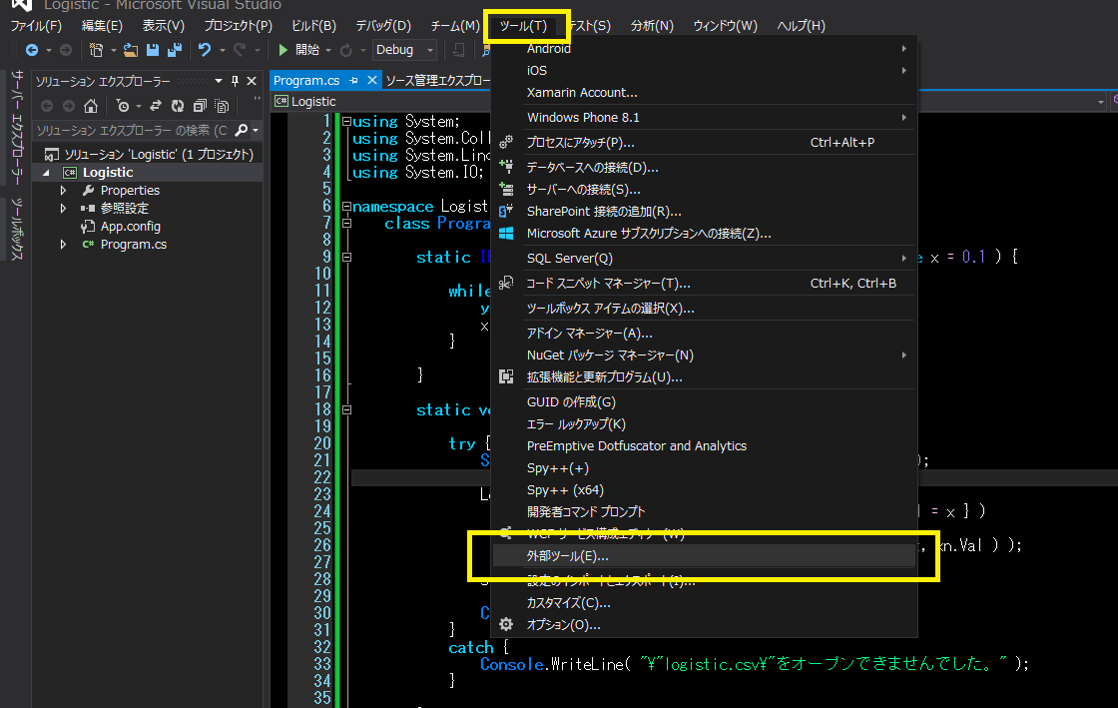The width and height of the screenshot is (1118, 708).
Task: Click the Home scope icon in Solution Explorer
Action: 91,106
